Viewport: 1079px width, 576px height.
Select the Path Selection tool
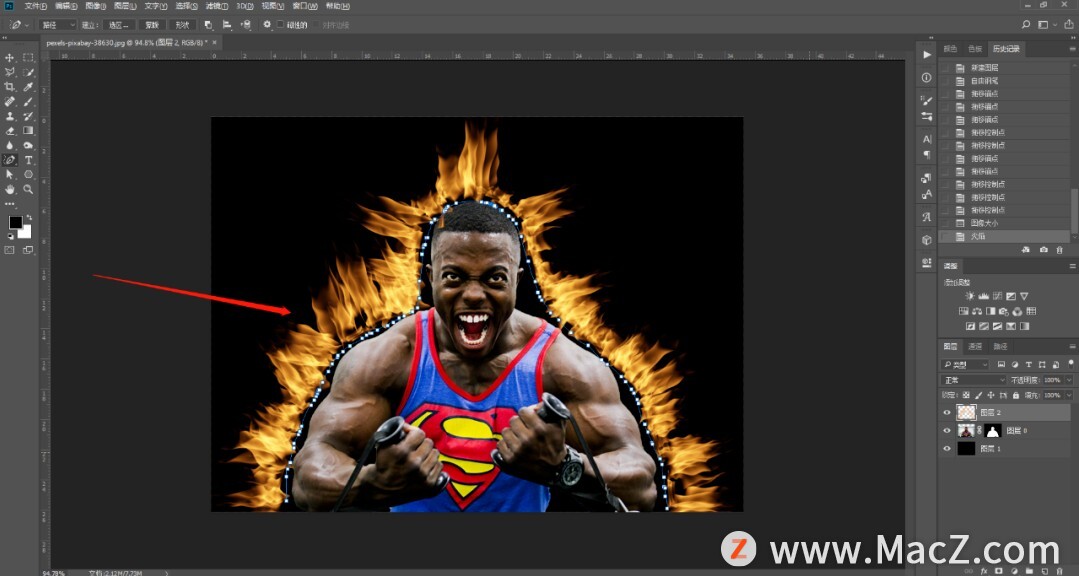[x=10, y=175]
